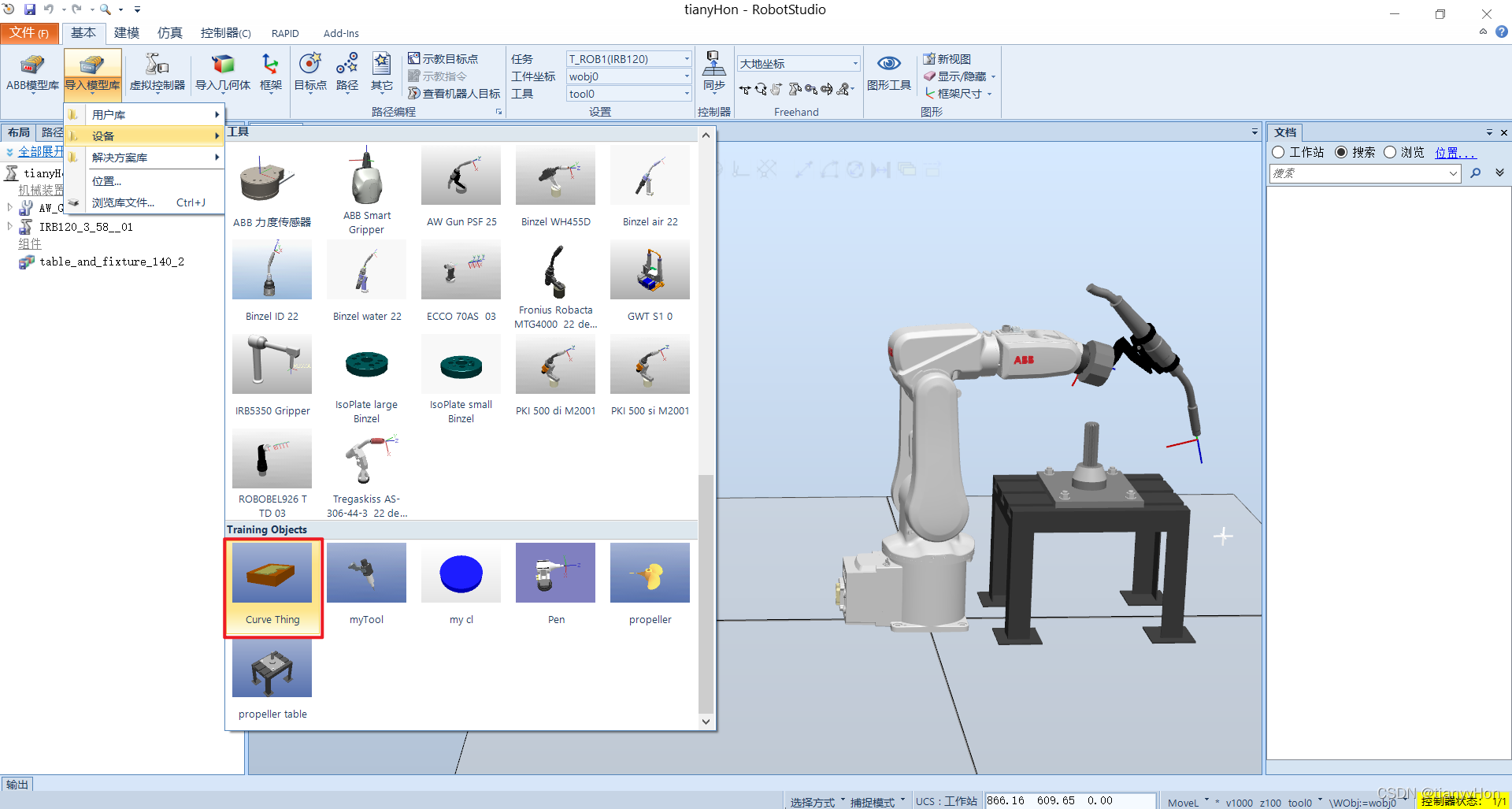This screenshot has height=809, width=1512.
Task: Click the save icon in quick access bar
Action: [x=30, y=9]
